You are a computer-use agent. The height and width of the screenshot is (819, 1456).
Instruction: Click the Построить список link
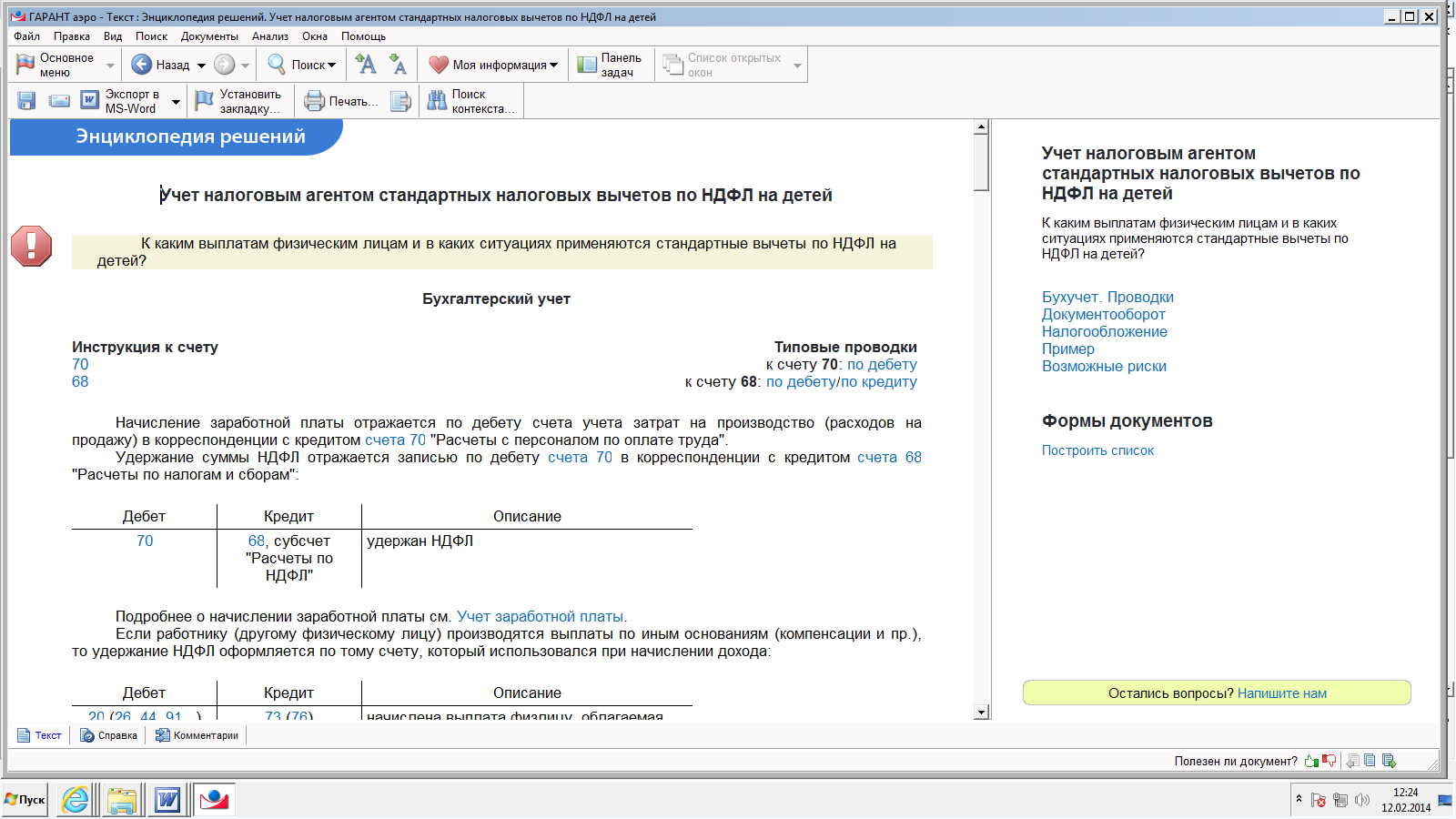tap(1097, 450)
